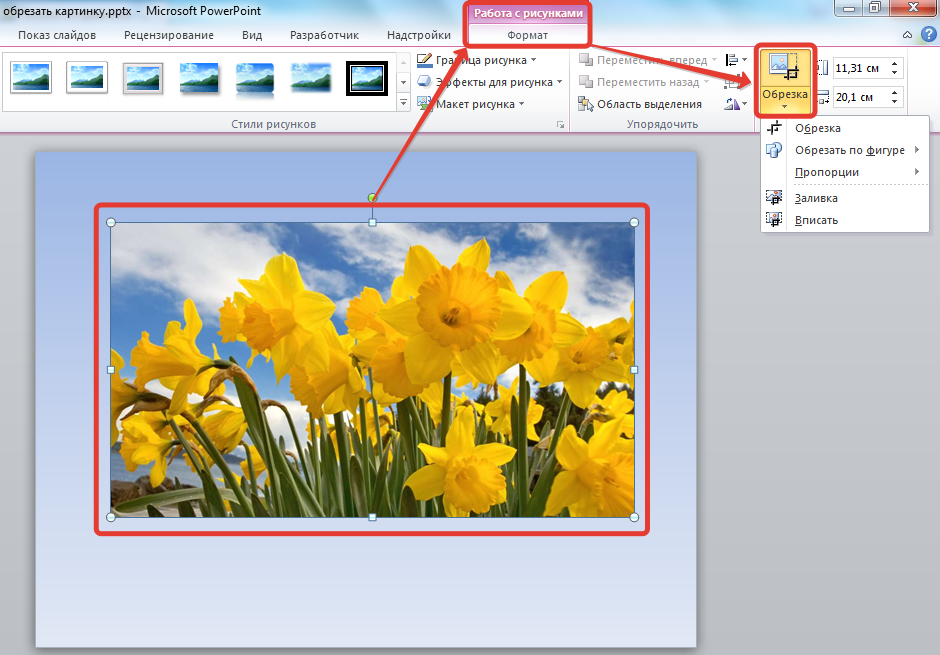Open the Рецензирование tab

169,35
